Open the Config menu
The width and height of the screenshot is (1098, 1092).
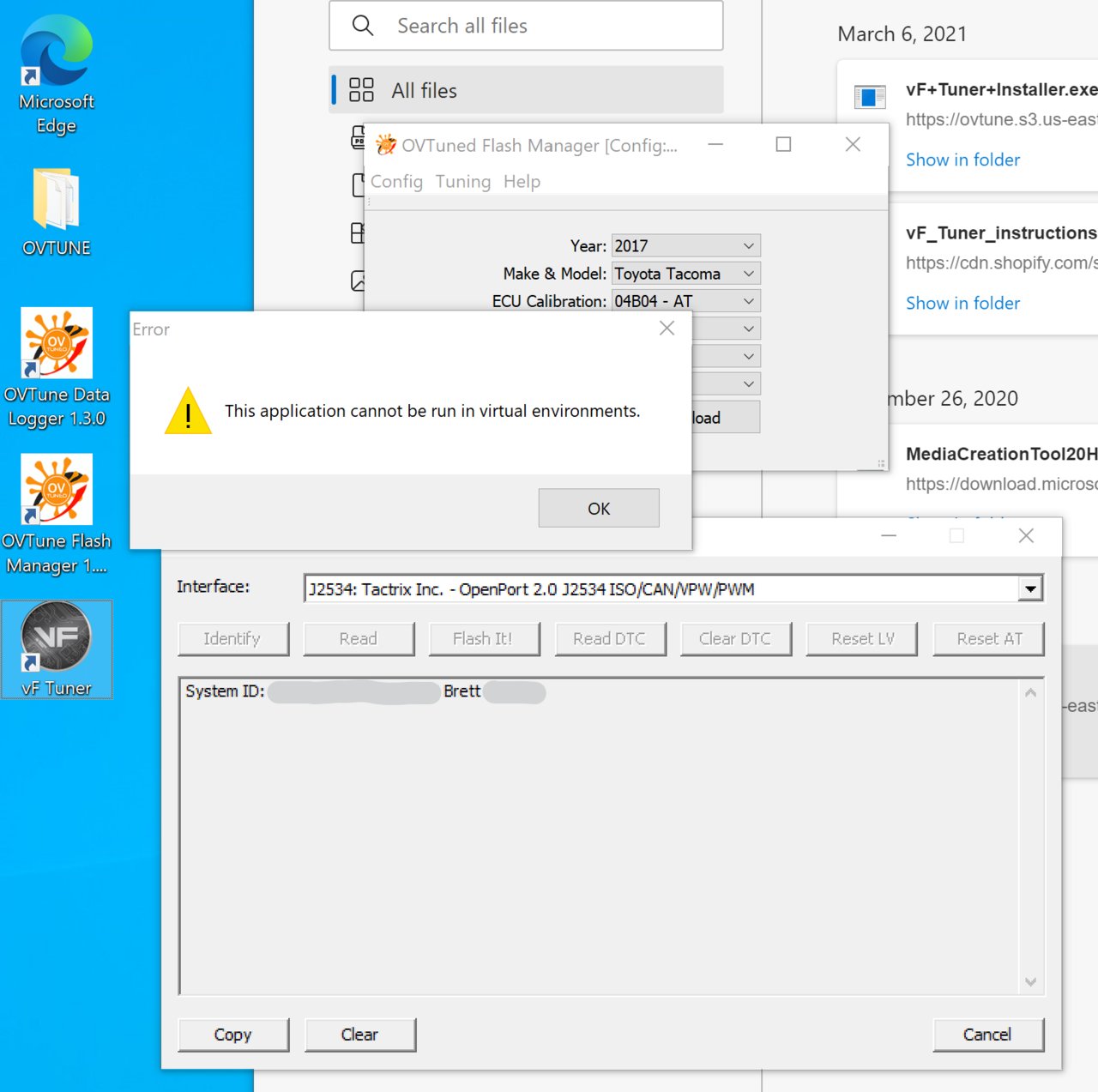[x=396, y=181]
